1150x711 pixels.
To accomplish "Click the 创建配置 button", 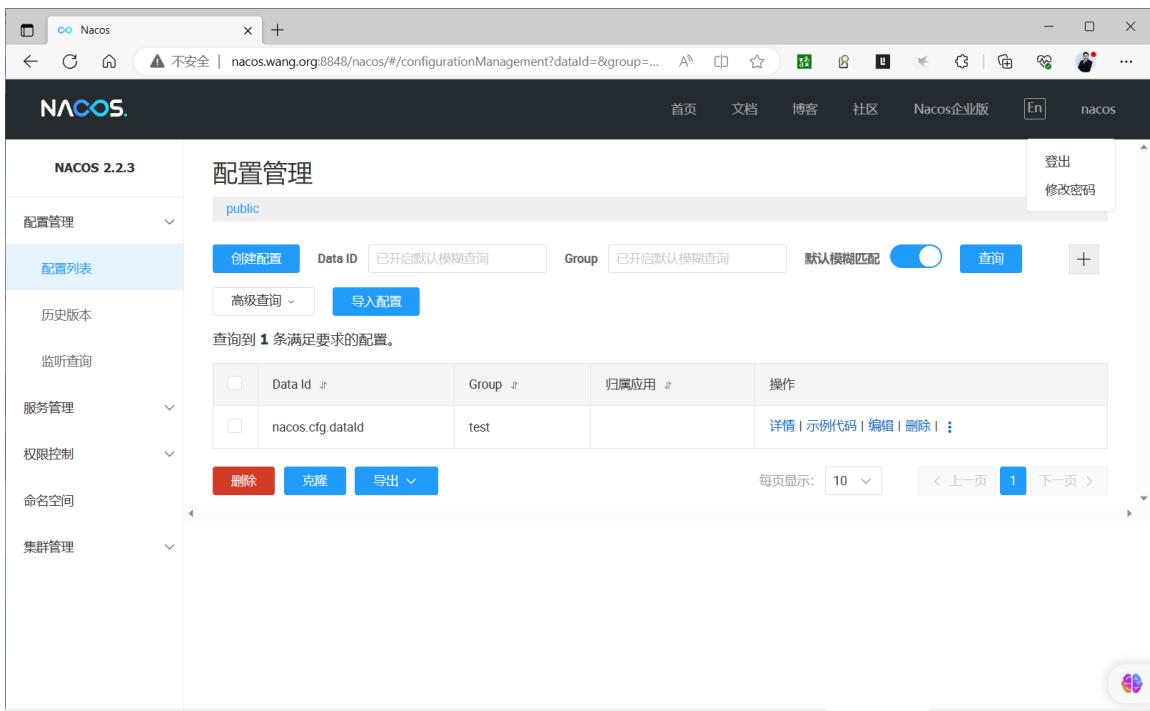I will 256,258.
